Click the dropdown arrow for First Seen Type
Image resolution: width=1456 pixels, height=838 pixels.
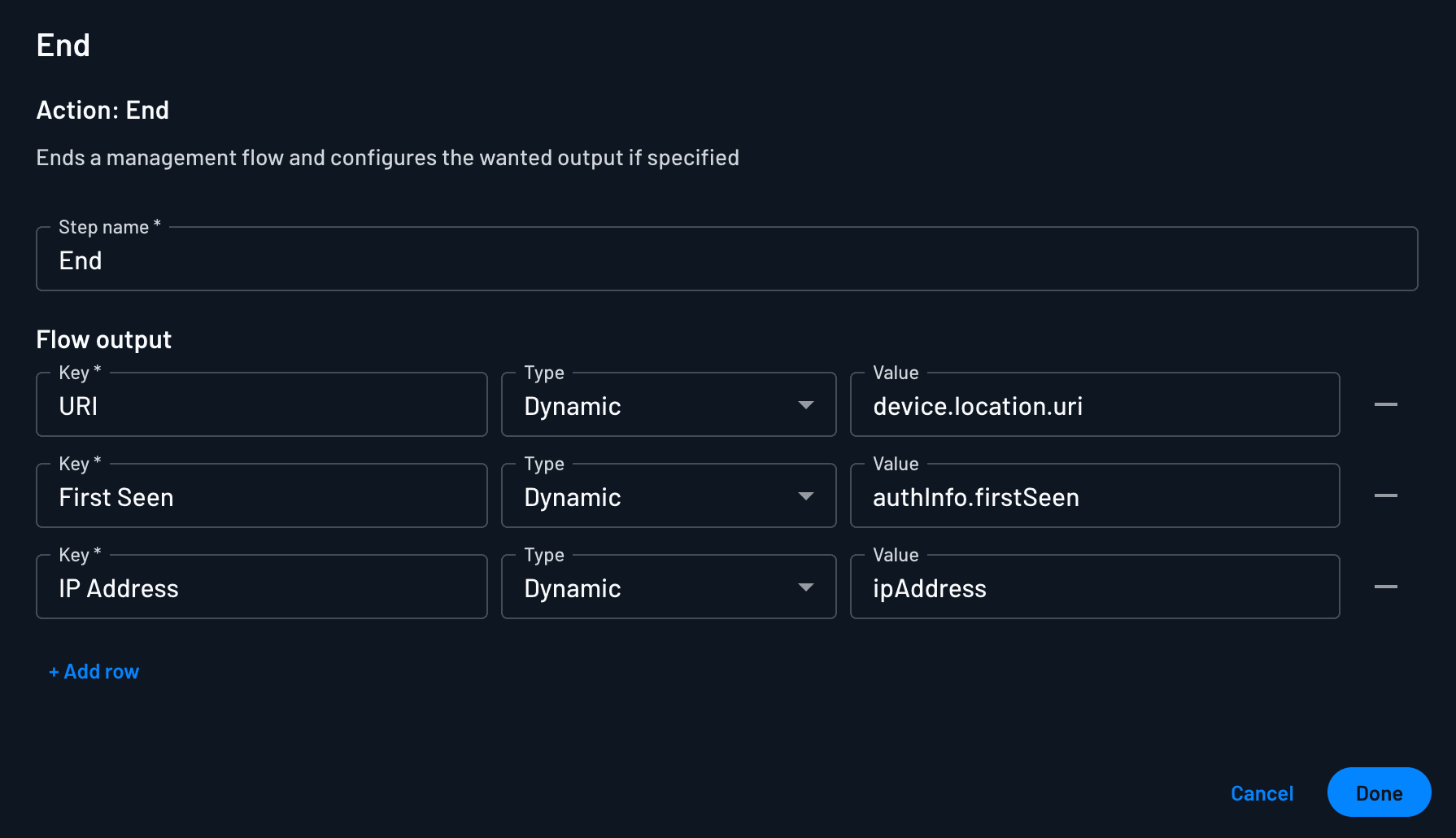pos(807,495)
